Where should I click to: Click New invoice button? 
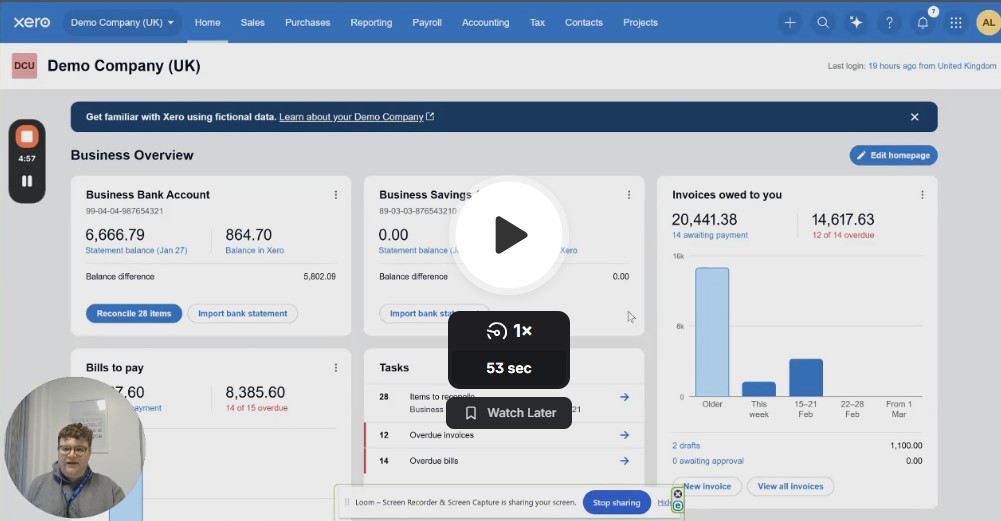tap(707, 487)
